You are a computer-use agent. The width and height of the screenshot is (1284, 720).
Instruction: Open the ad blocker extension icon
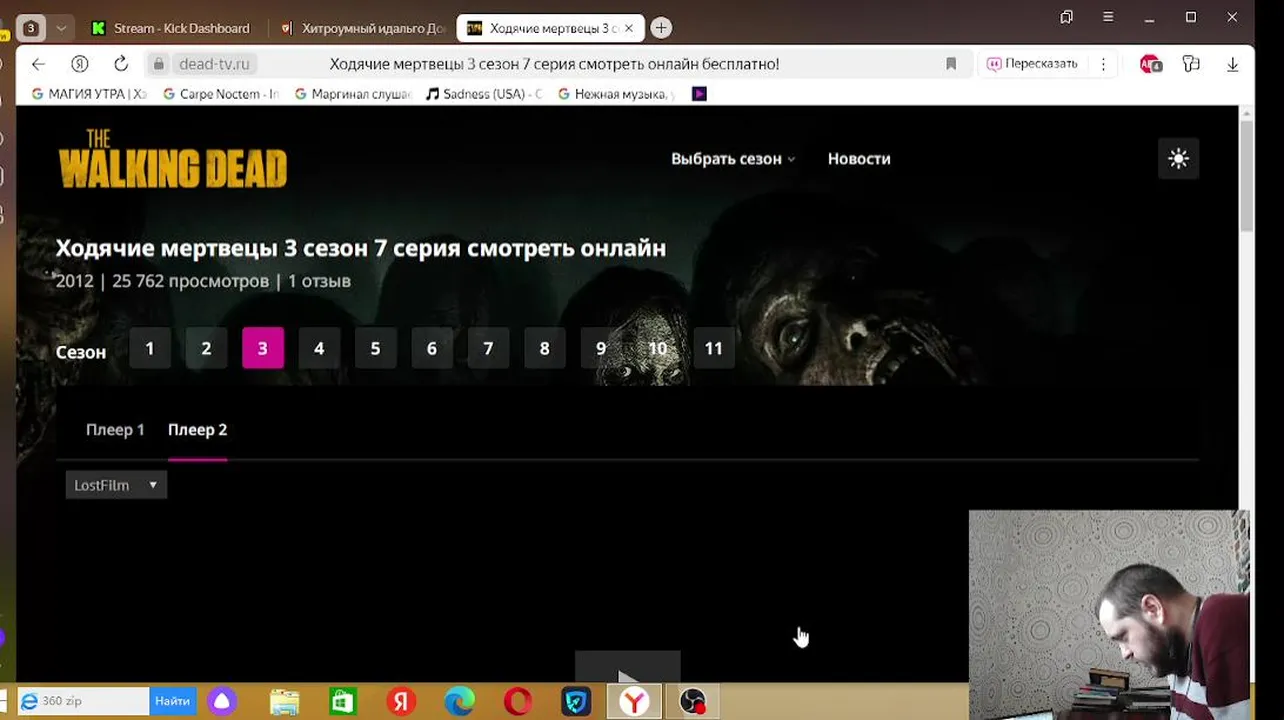coord(1150,64)
